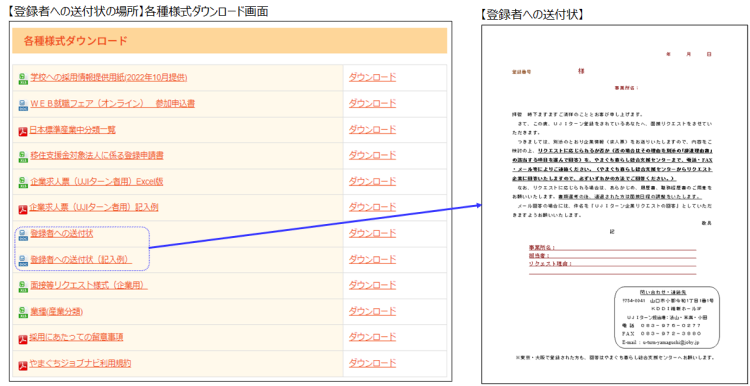Click the XLS icon beside 学校への採用情報提供用紙
This screenshot has height=386, width=750.
[23, 78]
